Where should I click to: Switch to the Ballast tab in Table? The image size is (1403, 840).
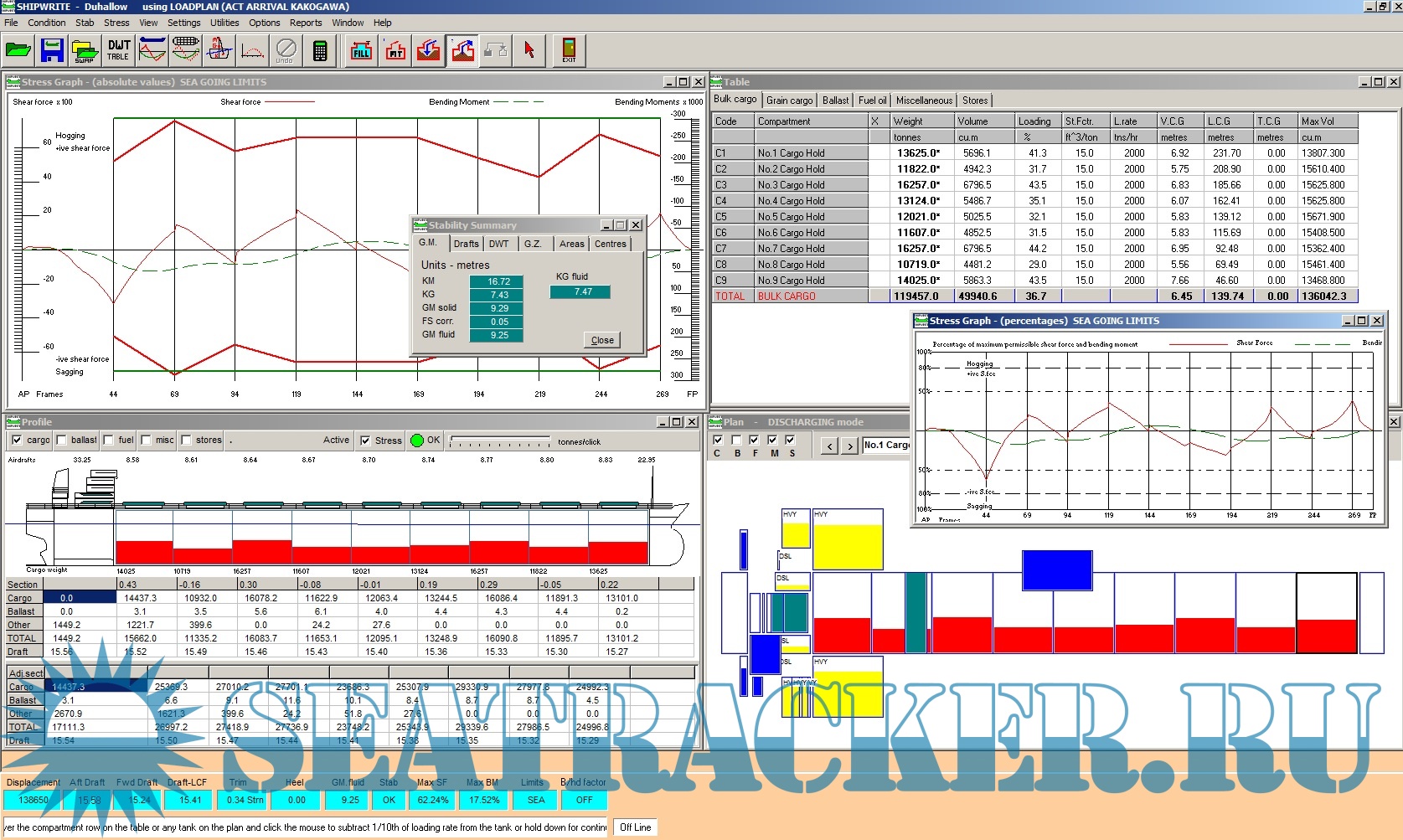[835, 100]
